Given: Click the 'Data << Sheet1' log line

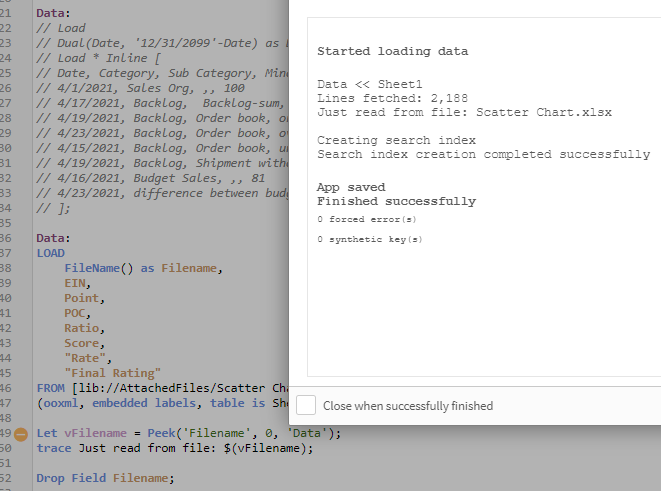Looking at the screenshot, I should tap(370, 84).
